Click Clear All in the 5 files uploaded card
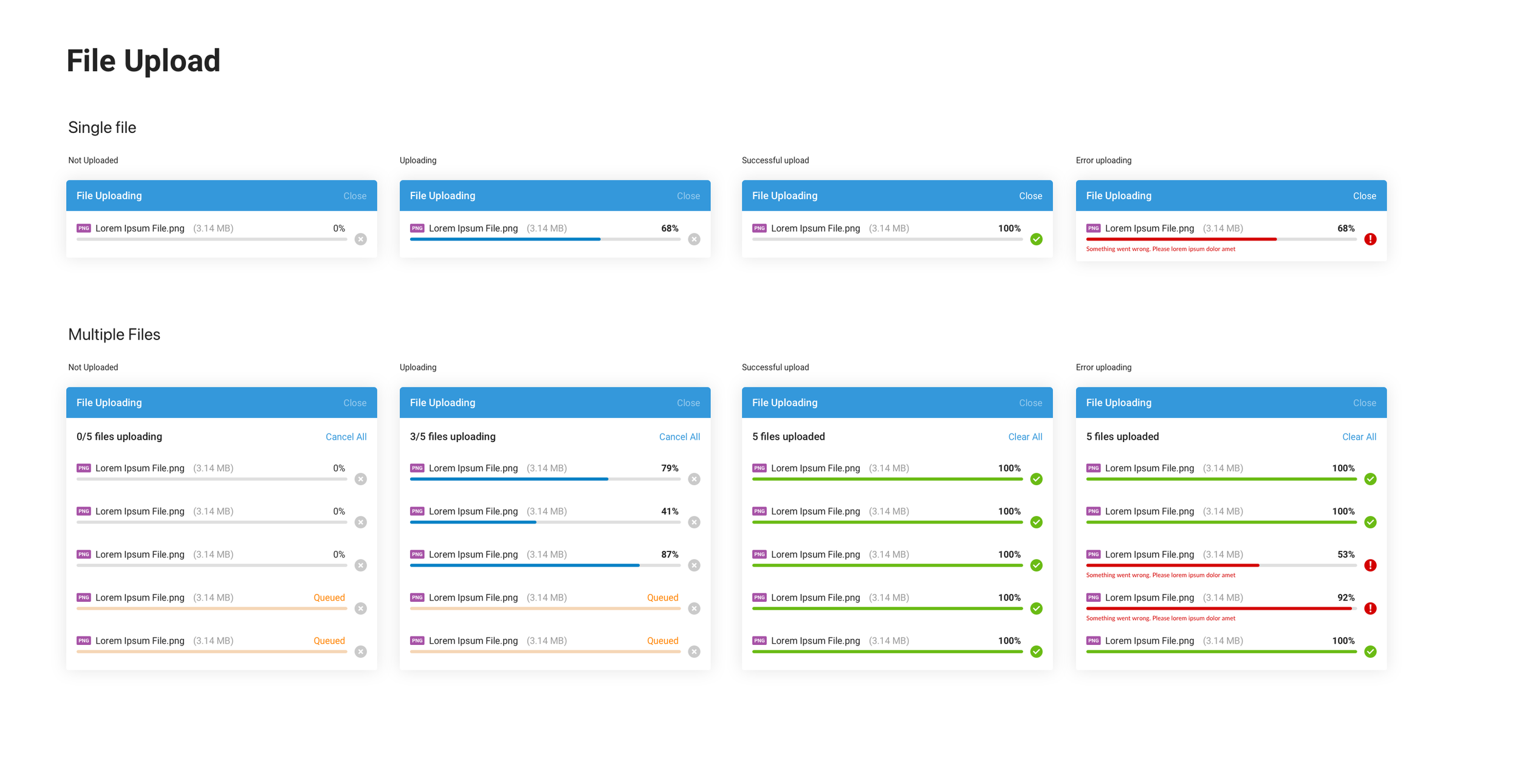The width and height of the screenshot is (1519, 784). tap(1025, 436)
